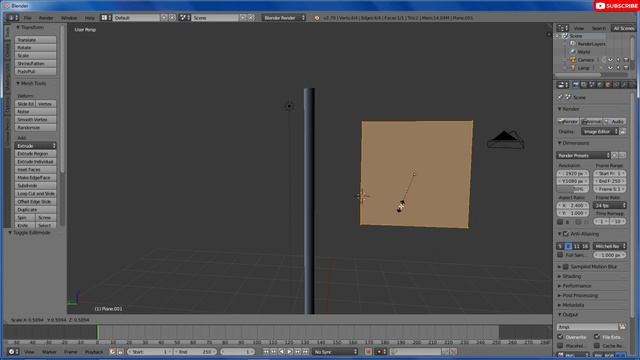Open the 24 fps frame rate dropdown
Image resolution: width=640 pixels, height=360 pixels.
click(x=610, y=205)
